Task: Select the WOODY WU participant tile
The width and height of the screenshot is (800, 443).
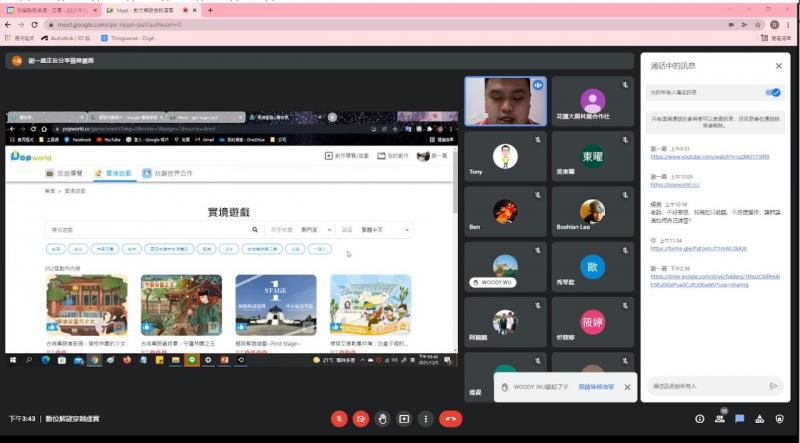Action: click(506, 266)
